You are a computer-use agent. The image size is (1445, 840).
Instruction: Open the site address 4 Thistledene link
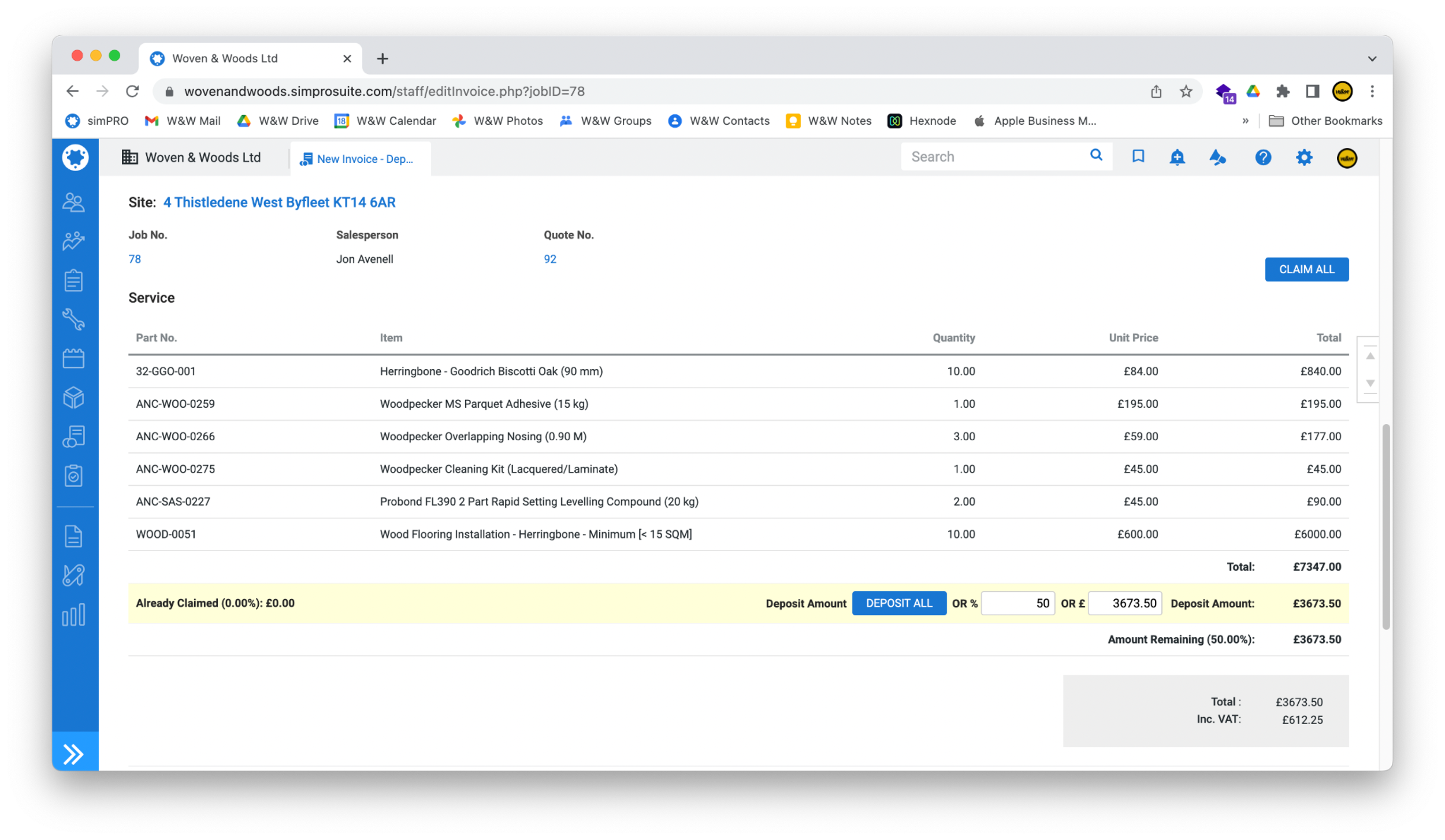coord(279,202)
